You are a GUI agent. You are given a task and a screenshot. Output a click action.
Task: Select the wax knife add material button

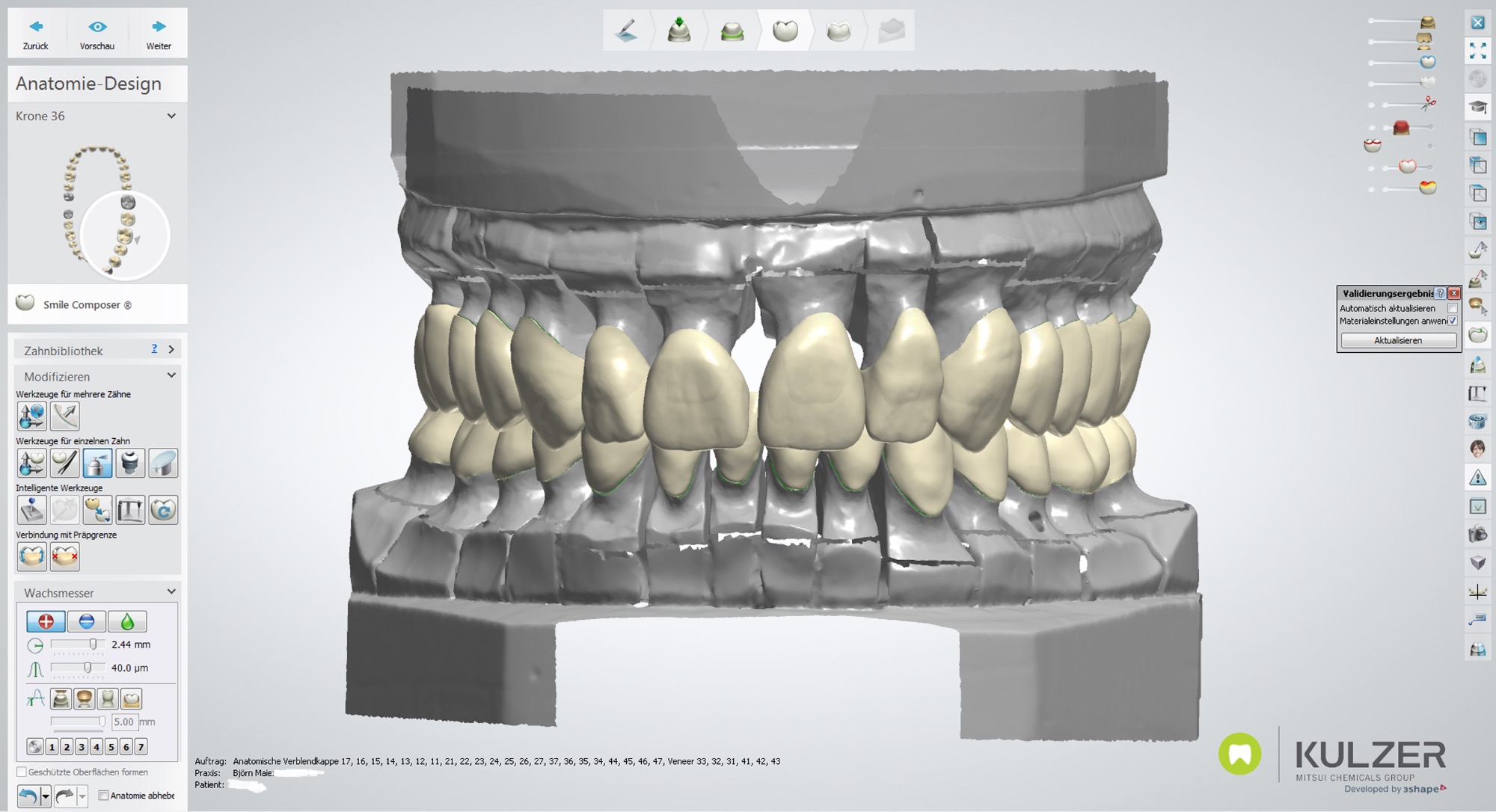46,621
